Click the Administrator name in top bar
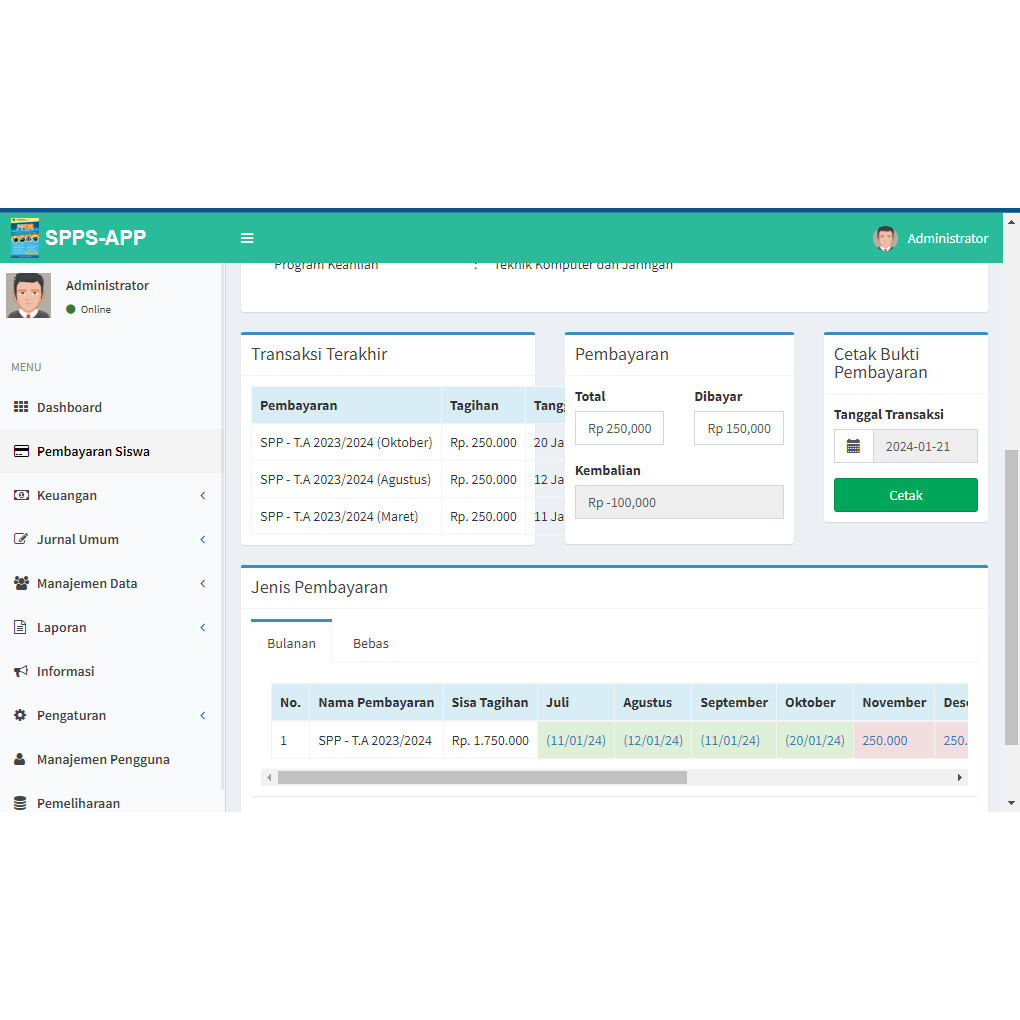 (948, 239)
